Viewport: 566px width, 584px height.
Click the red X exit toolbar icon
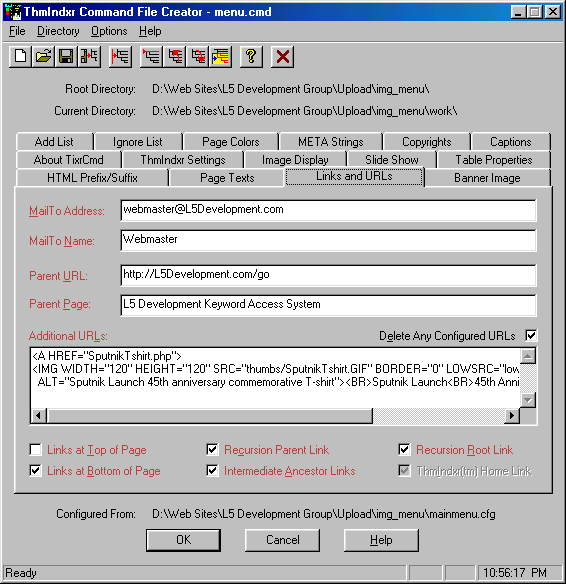[282, 57]
